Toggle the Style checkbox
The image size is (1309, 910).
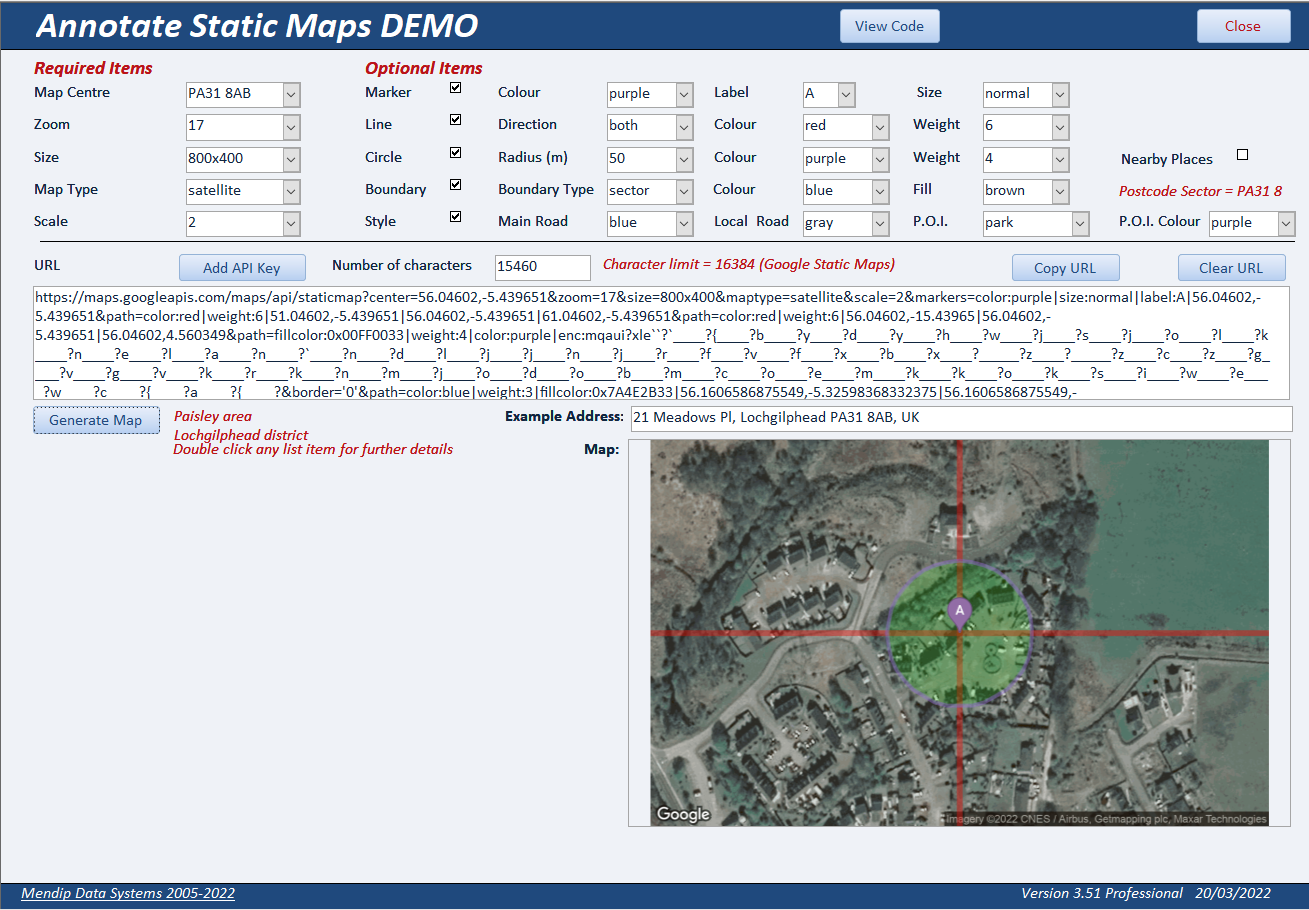tap(456, 217)
